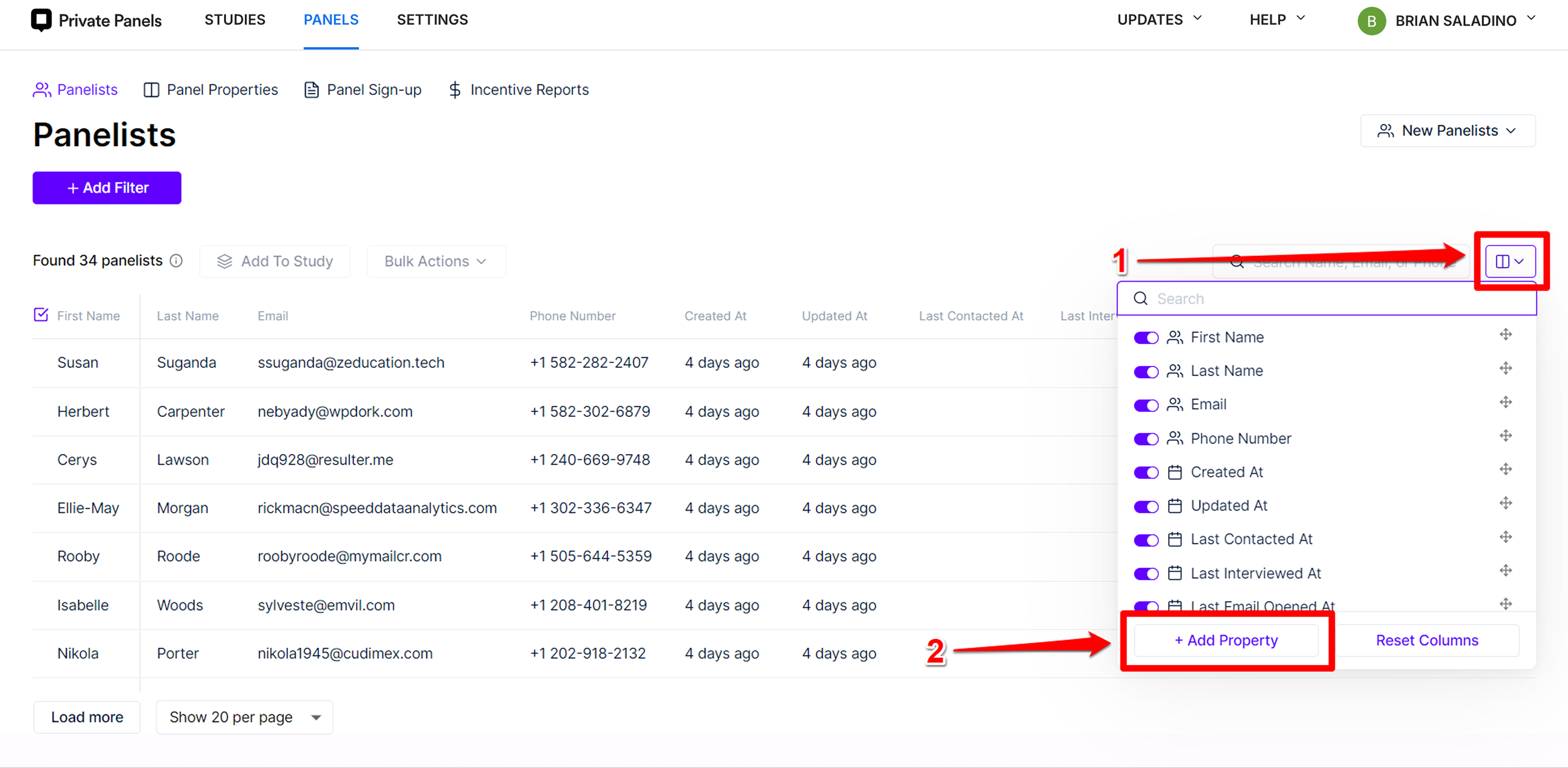Click the Private Panels logo icon
Viewport: 1568px width, 768px height.
(x=41, y=20)
